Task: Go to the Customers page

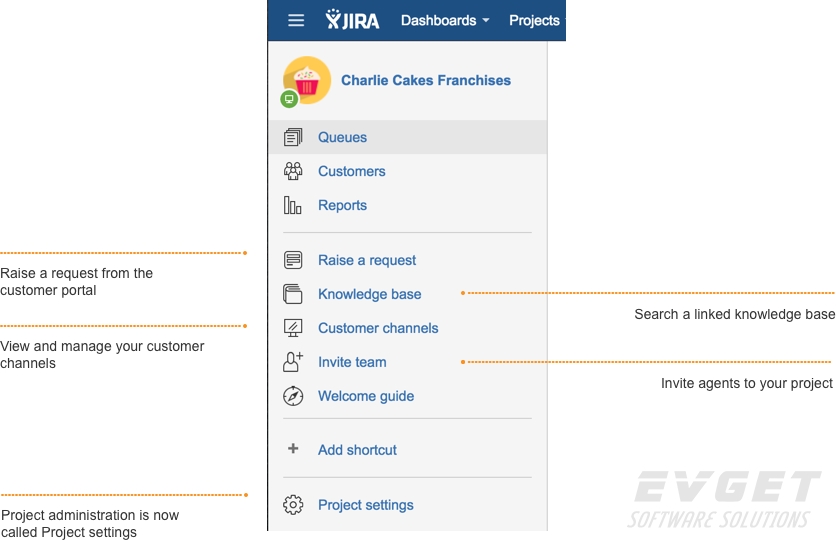Action: 351,171
